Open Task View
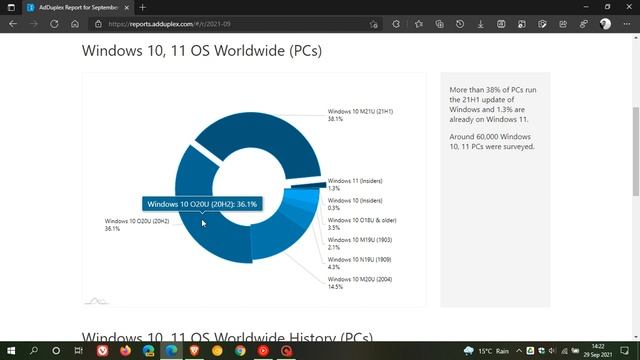The image size is (640, 360). click(x=78, y=351)
